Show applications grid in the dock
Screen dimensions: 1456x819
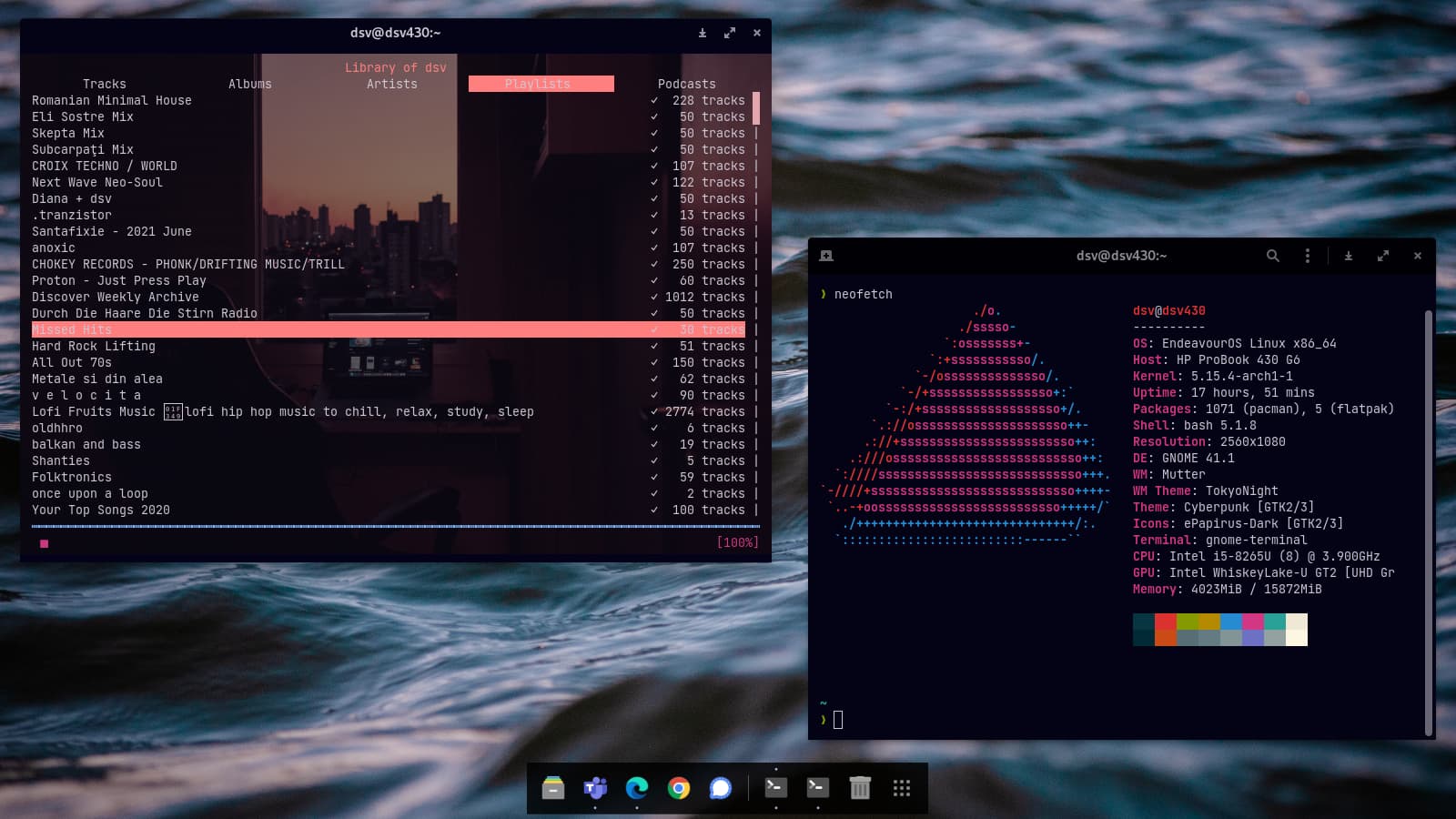[x=902, y=788]
